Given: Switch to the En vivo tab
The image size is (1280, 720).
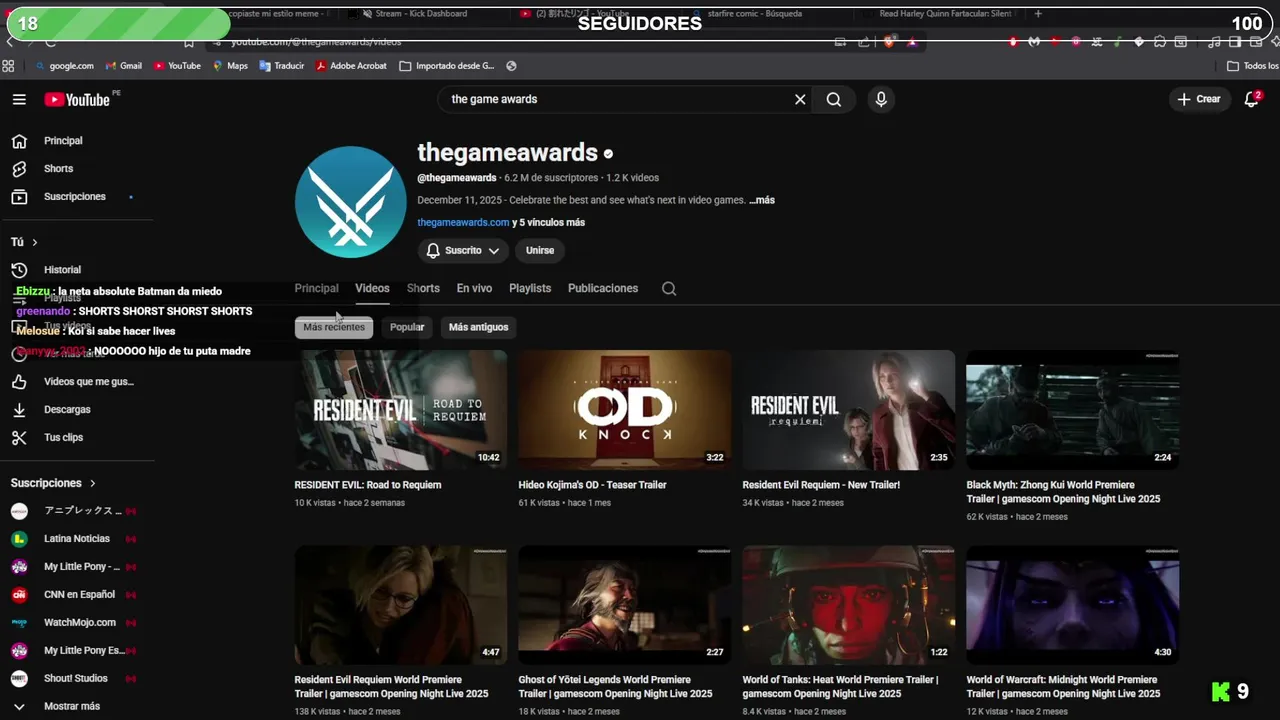Looking at the screenshot, I should [x=474, y=288].
